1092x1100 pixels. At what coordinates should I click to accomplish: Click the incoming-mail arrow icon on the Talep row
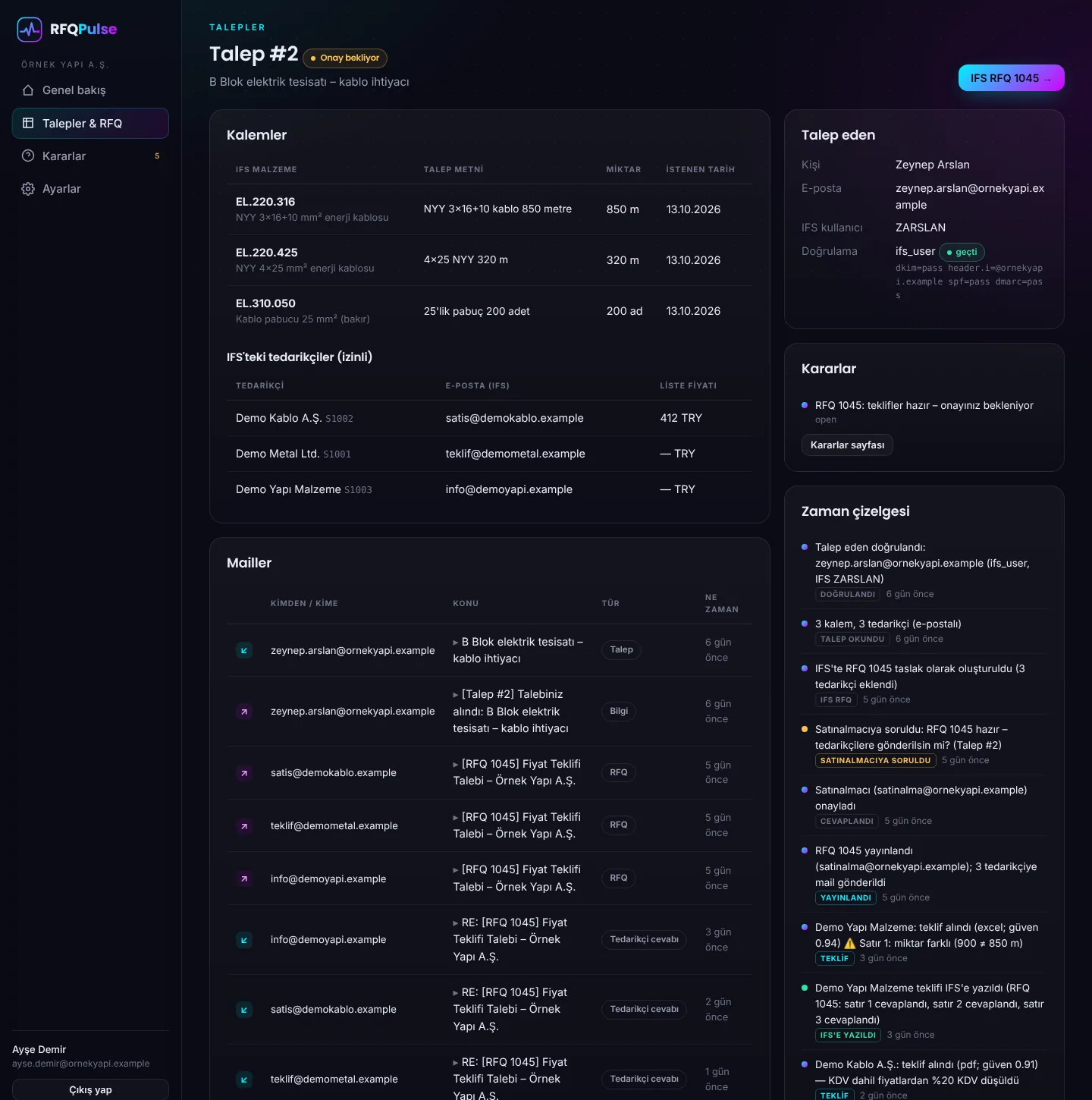point(244,650)
